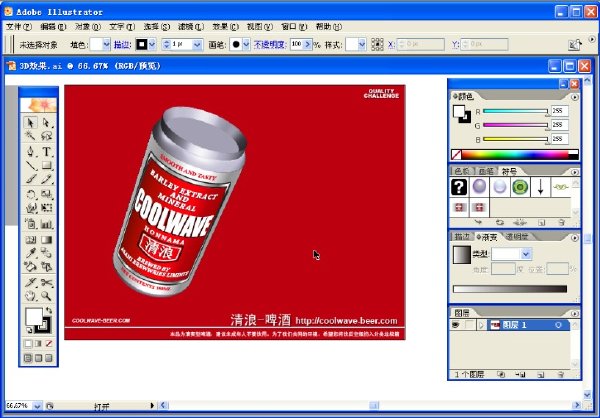Click status bar 打开 arrow button
The image size is (600, 418).
tap(152, 405)
